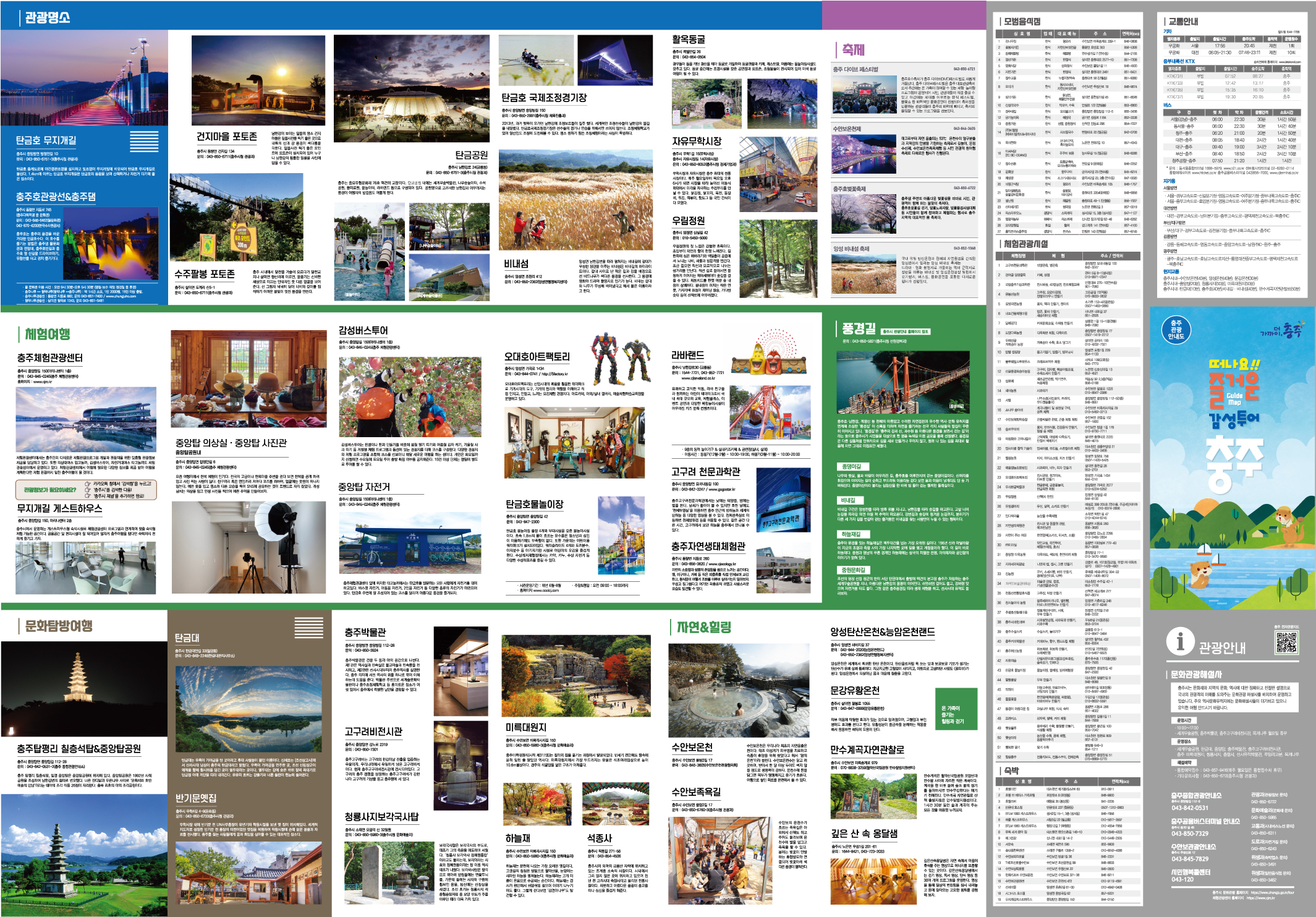Click the 문화탐방여행 section header
The height and width of the screenshot is (917, 1316).
point(58,626)
